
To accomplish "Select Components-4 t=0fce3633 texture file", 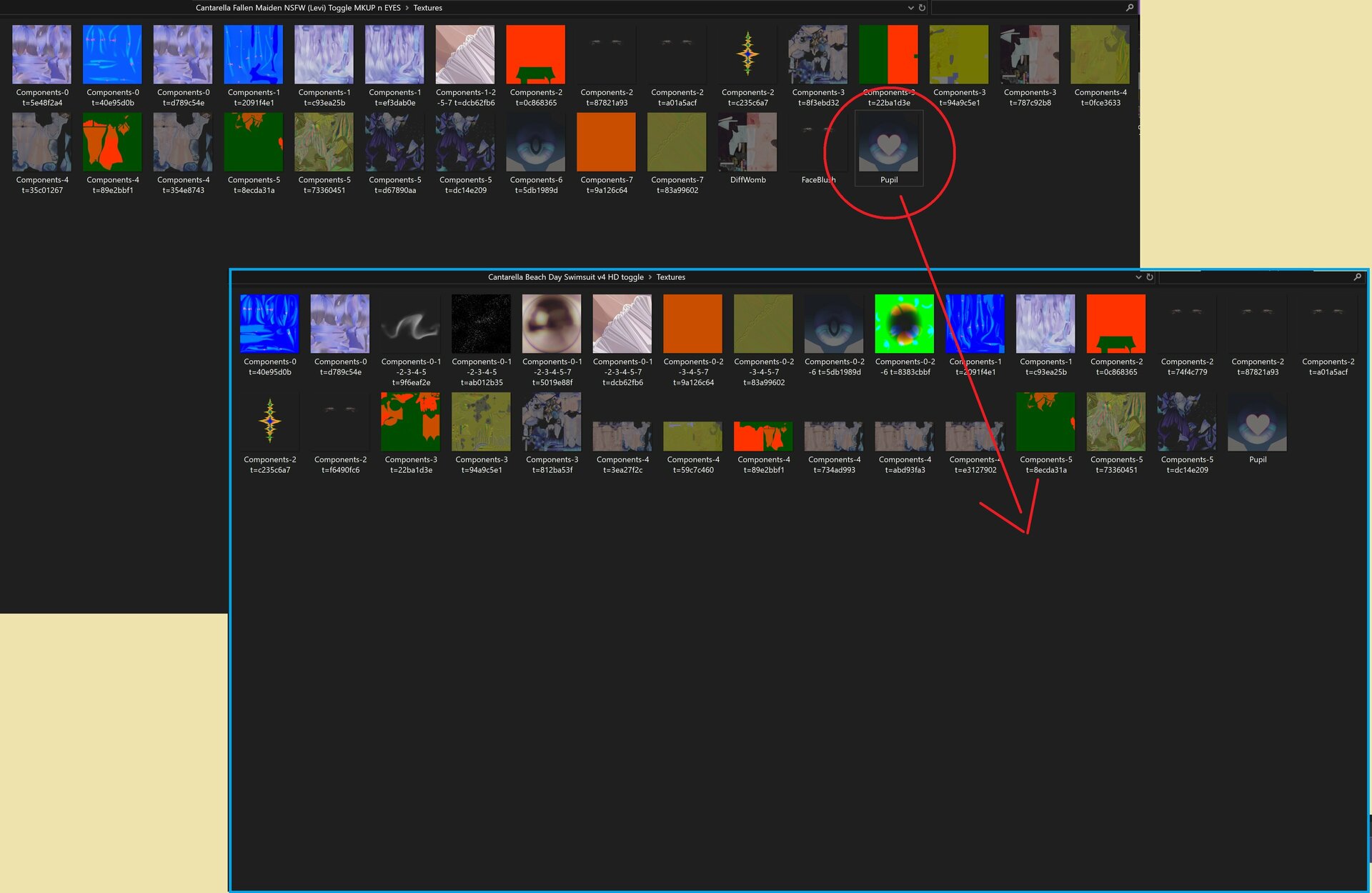I will (x=1100, y=66).
